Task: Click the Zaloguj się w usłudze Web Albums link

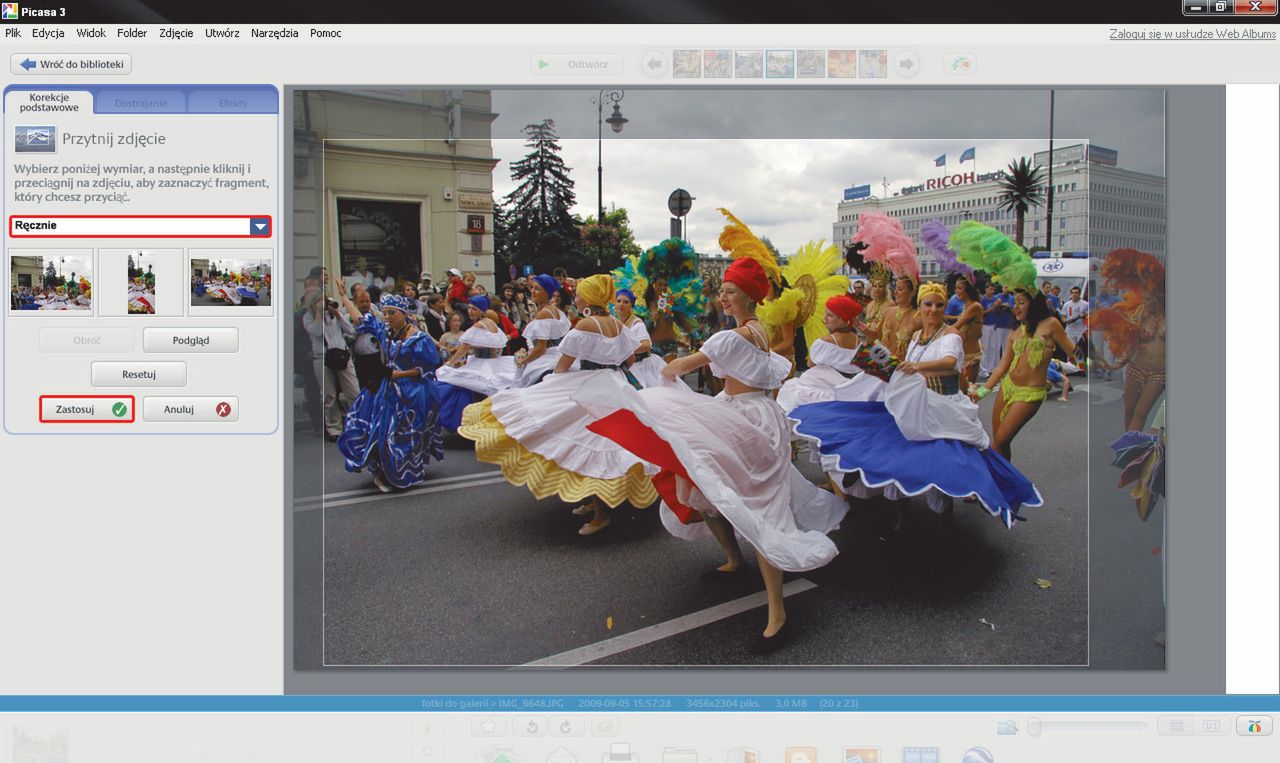Action: point(1192,34)
